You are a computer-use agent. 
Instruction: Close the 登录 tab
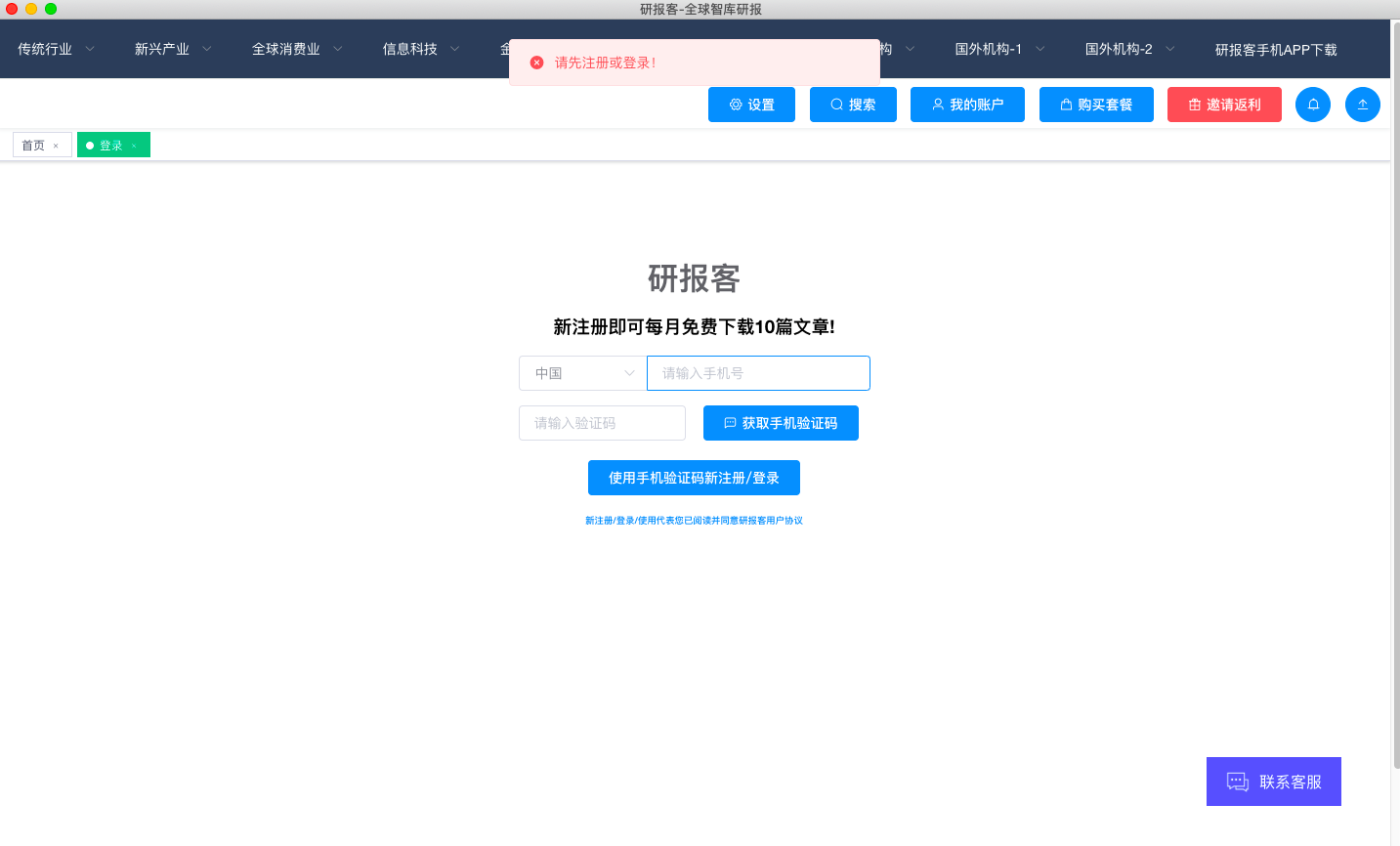click(x=133, y=144)
